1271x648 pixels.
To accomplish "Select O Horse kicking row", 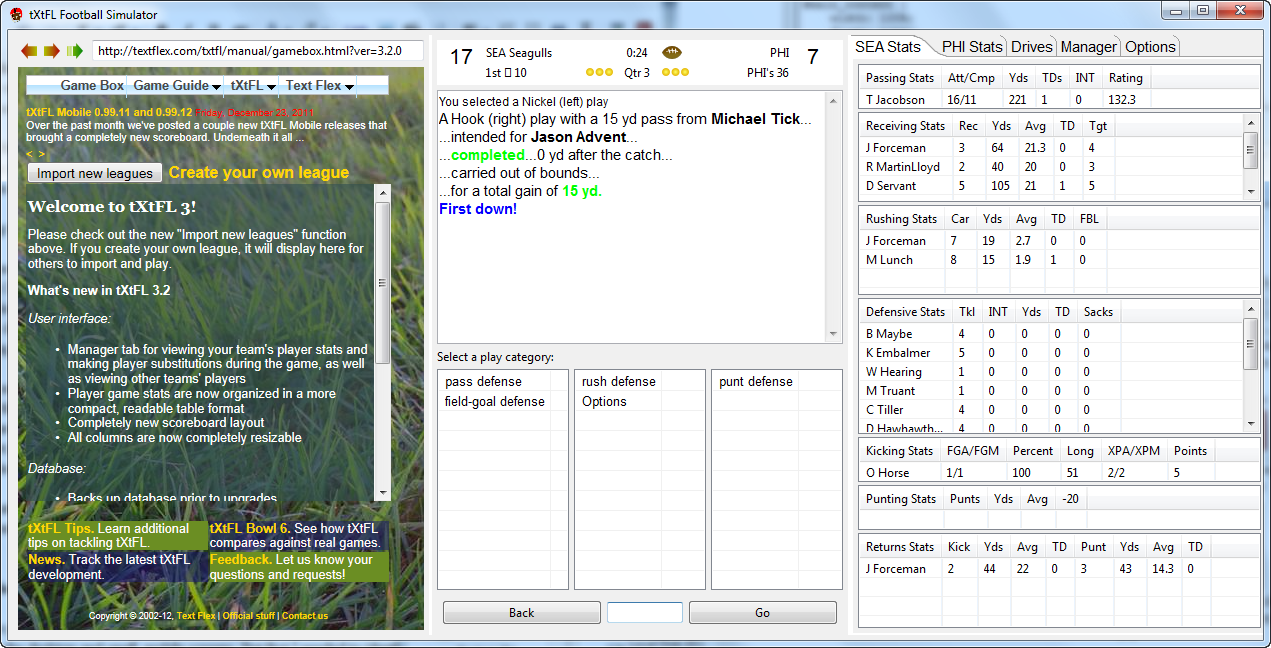I will click(x=1057, y=472).
